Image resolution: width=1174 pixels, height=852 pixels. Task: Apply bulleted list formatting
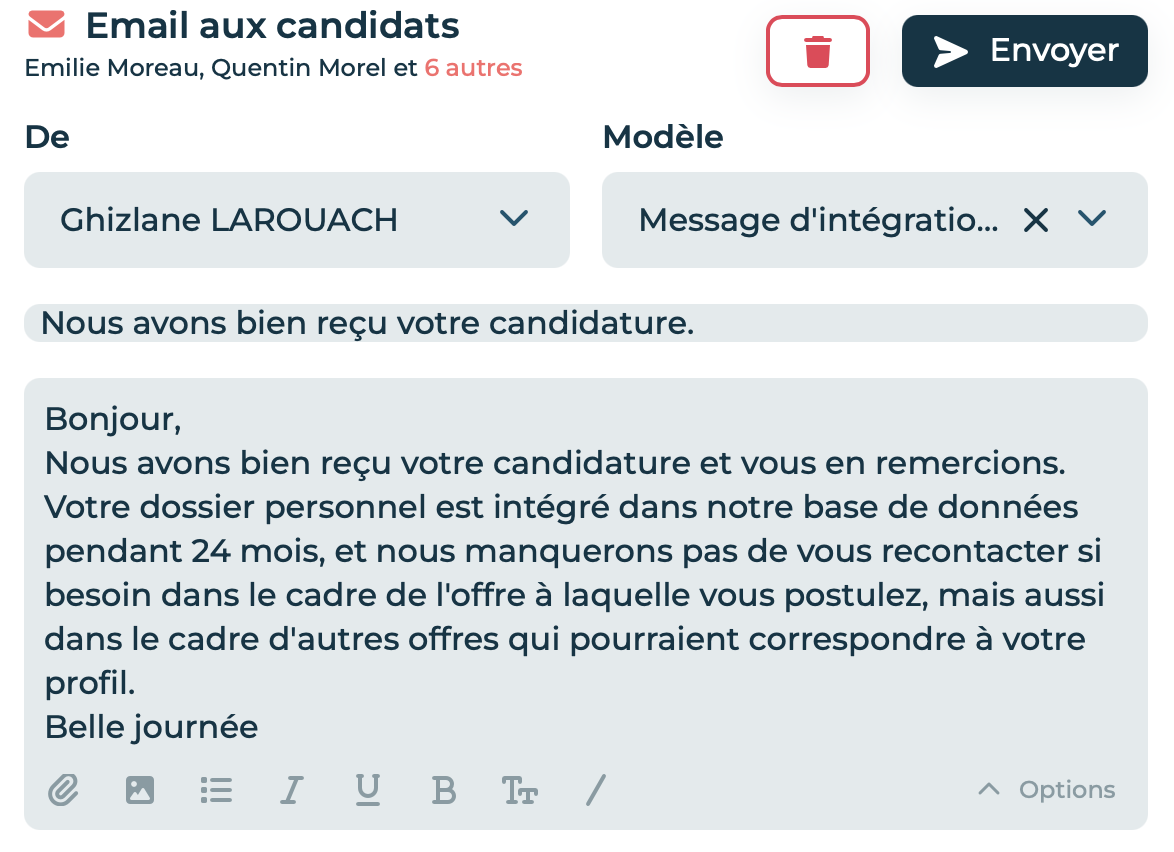click(x=216, y=790)
